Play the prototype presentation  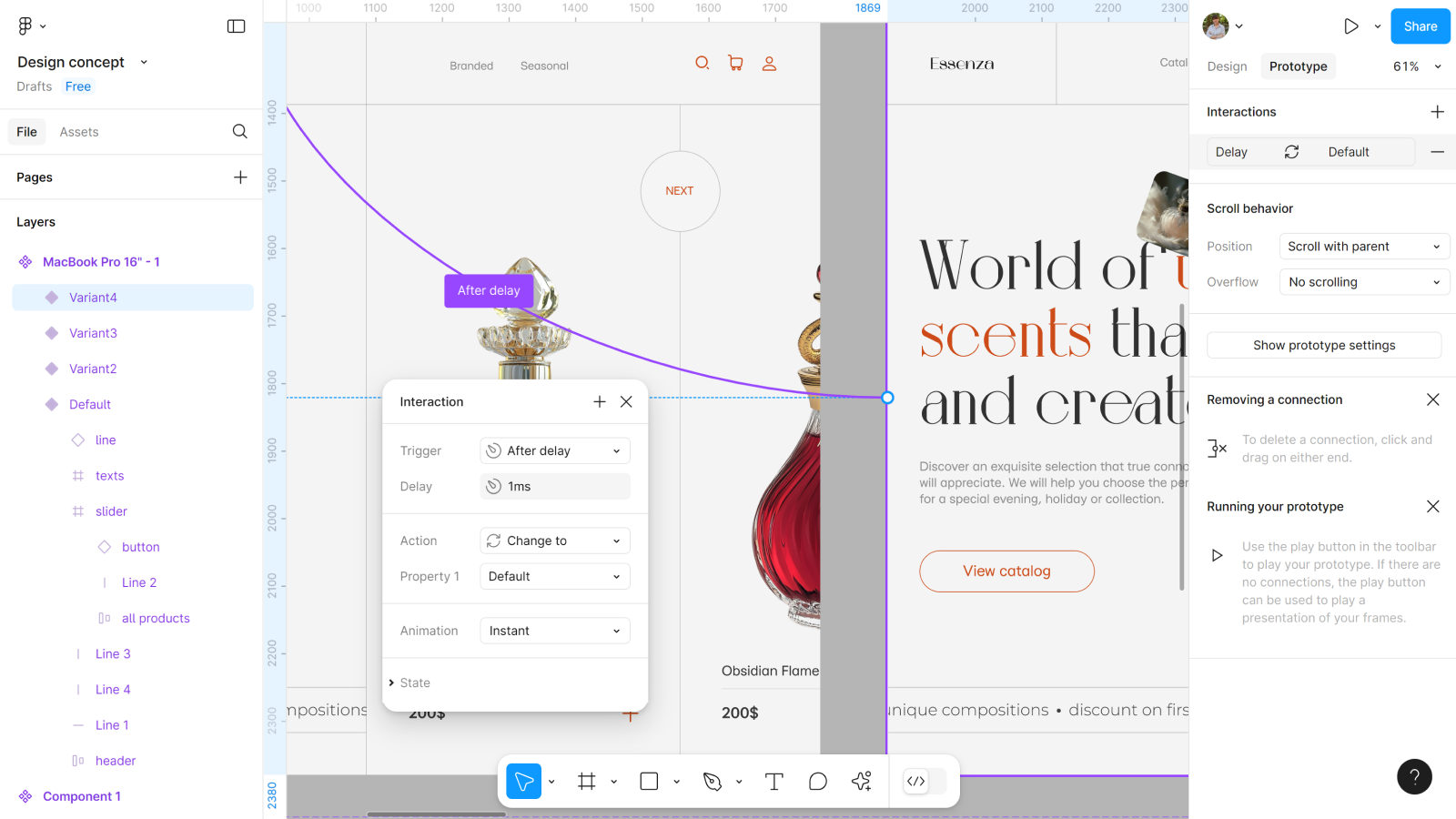1350,26
